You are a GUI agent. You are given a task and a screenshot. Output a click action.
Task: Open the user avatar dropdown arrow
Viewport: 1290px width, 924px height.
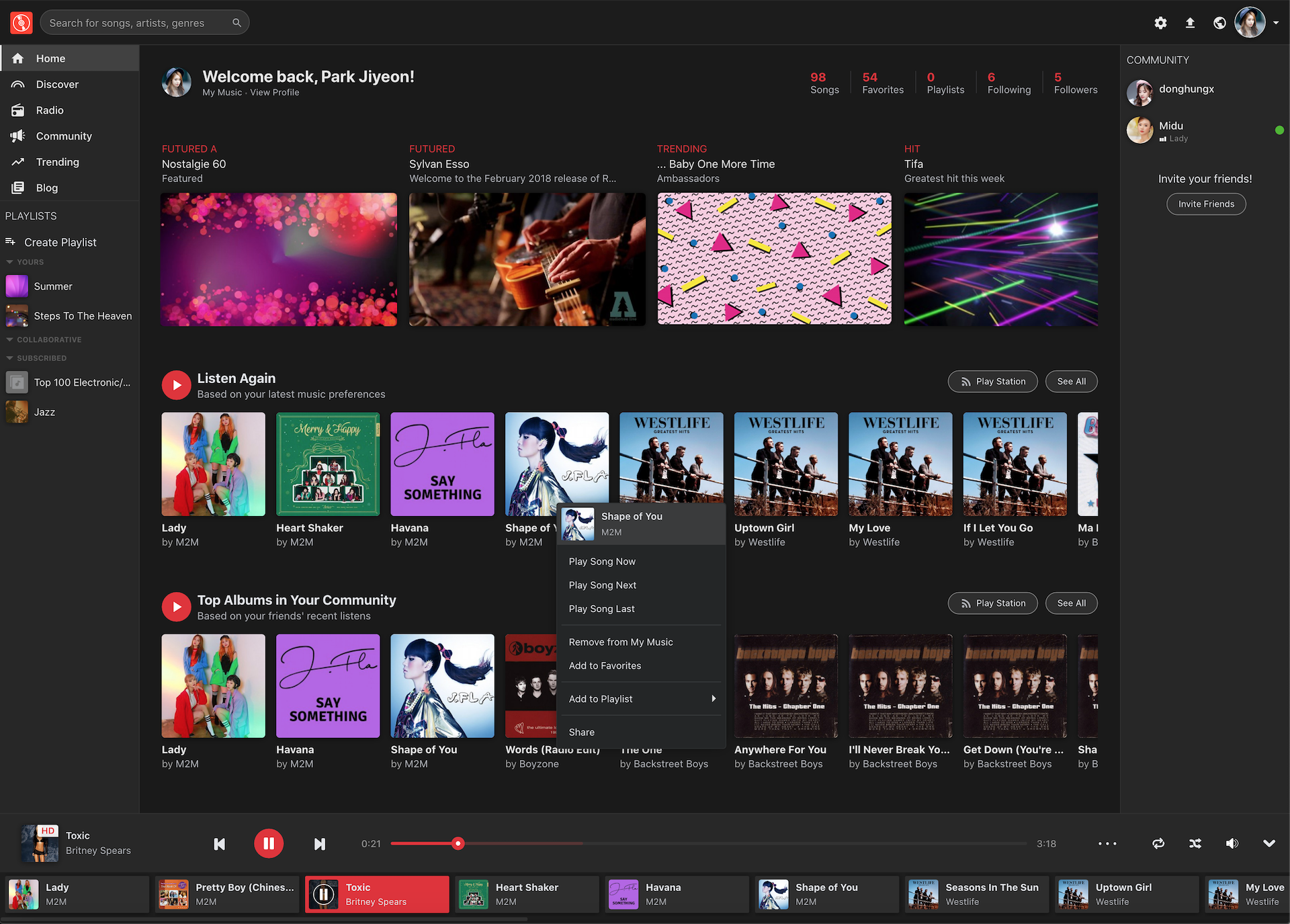[x=1276, y=23]
